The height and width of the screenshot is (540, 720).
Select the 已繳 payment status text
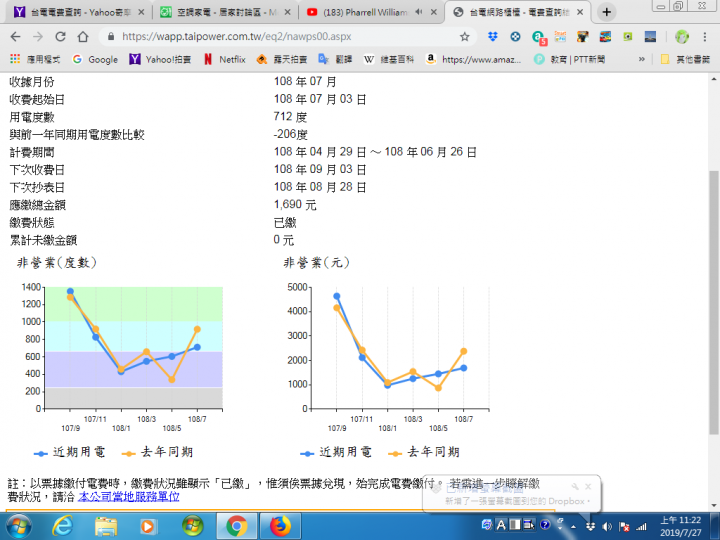coord(285,223)
